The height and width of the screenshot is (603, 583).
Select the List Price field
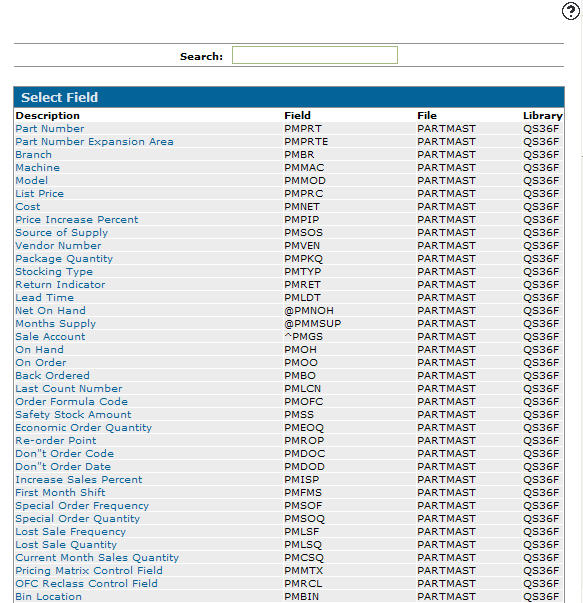pyautogui.click(x=40, y=193)
